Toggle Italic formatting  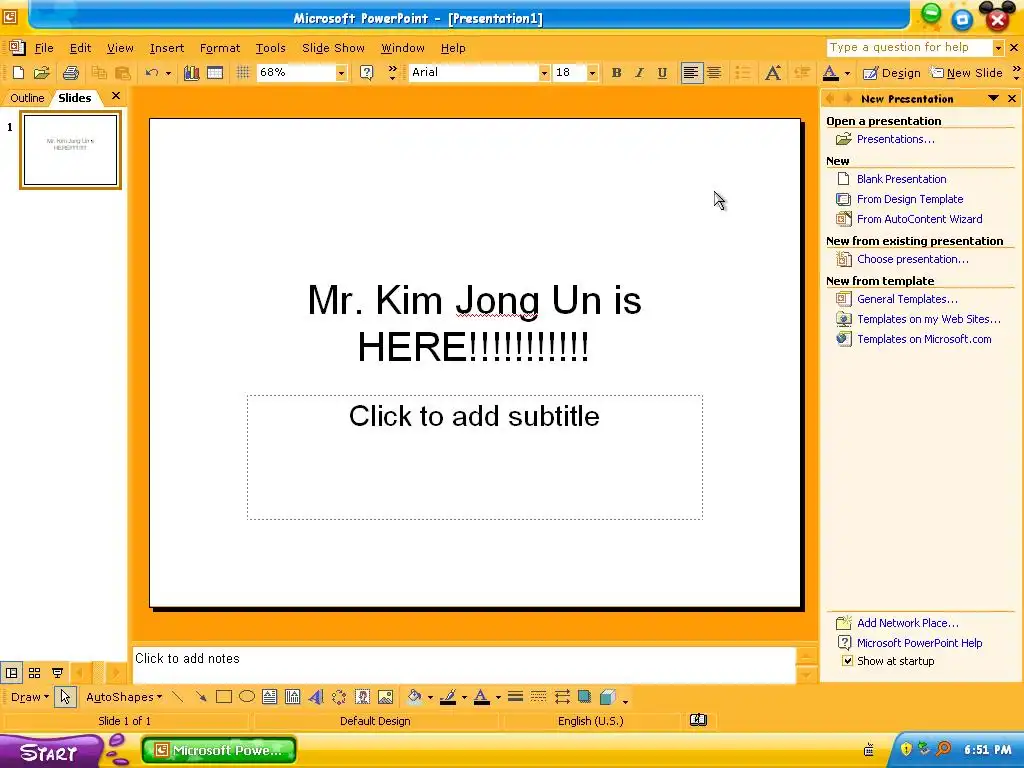(639, 73)
